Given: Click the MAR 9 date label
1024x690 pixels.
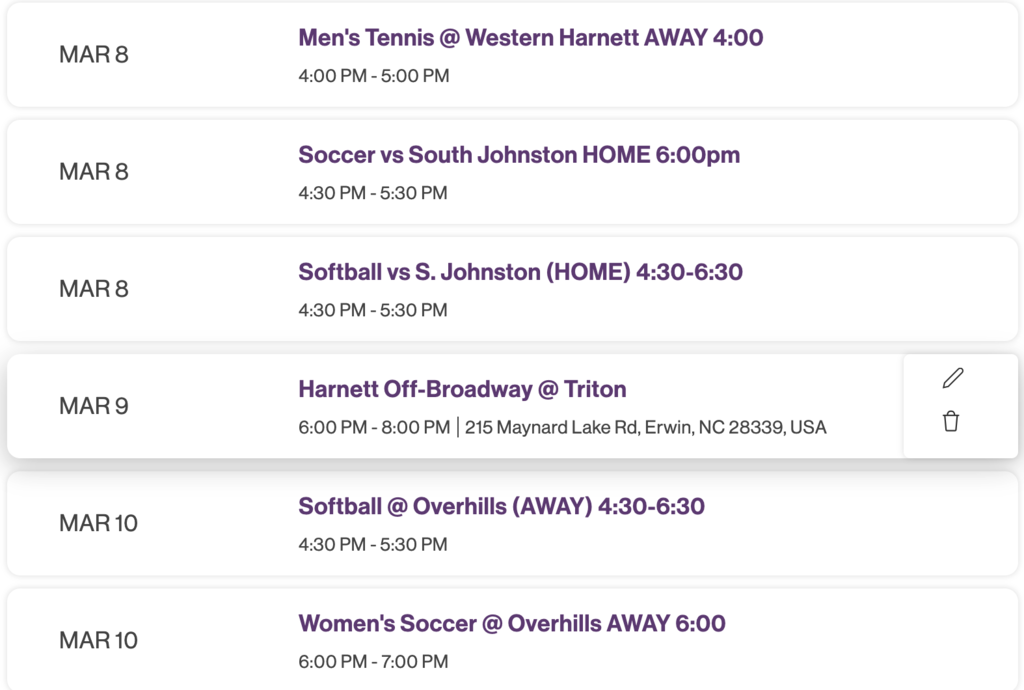Looking at the screenshot, I should 93,406.
